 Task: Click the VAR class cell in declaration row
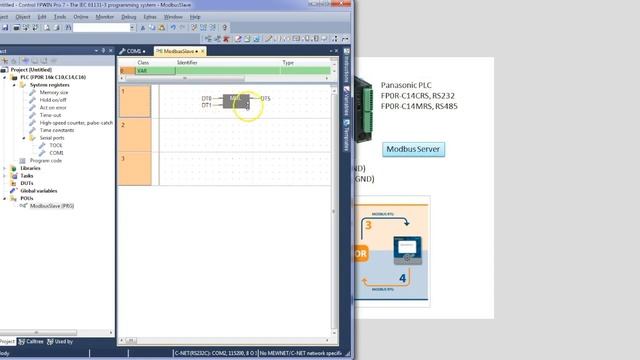point(155,71)
